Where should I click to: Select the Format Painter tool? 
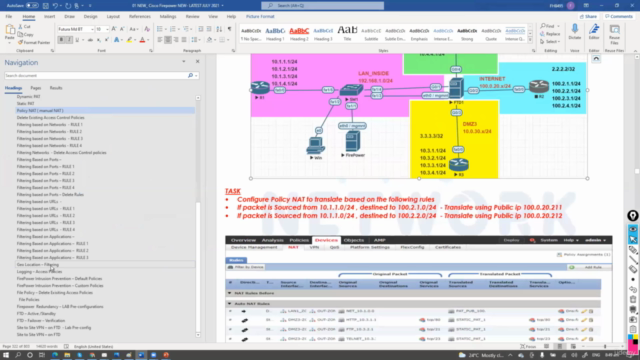pos(34,42)
